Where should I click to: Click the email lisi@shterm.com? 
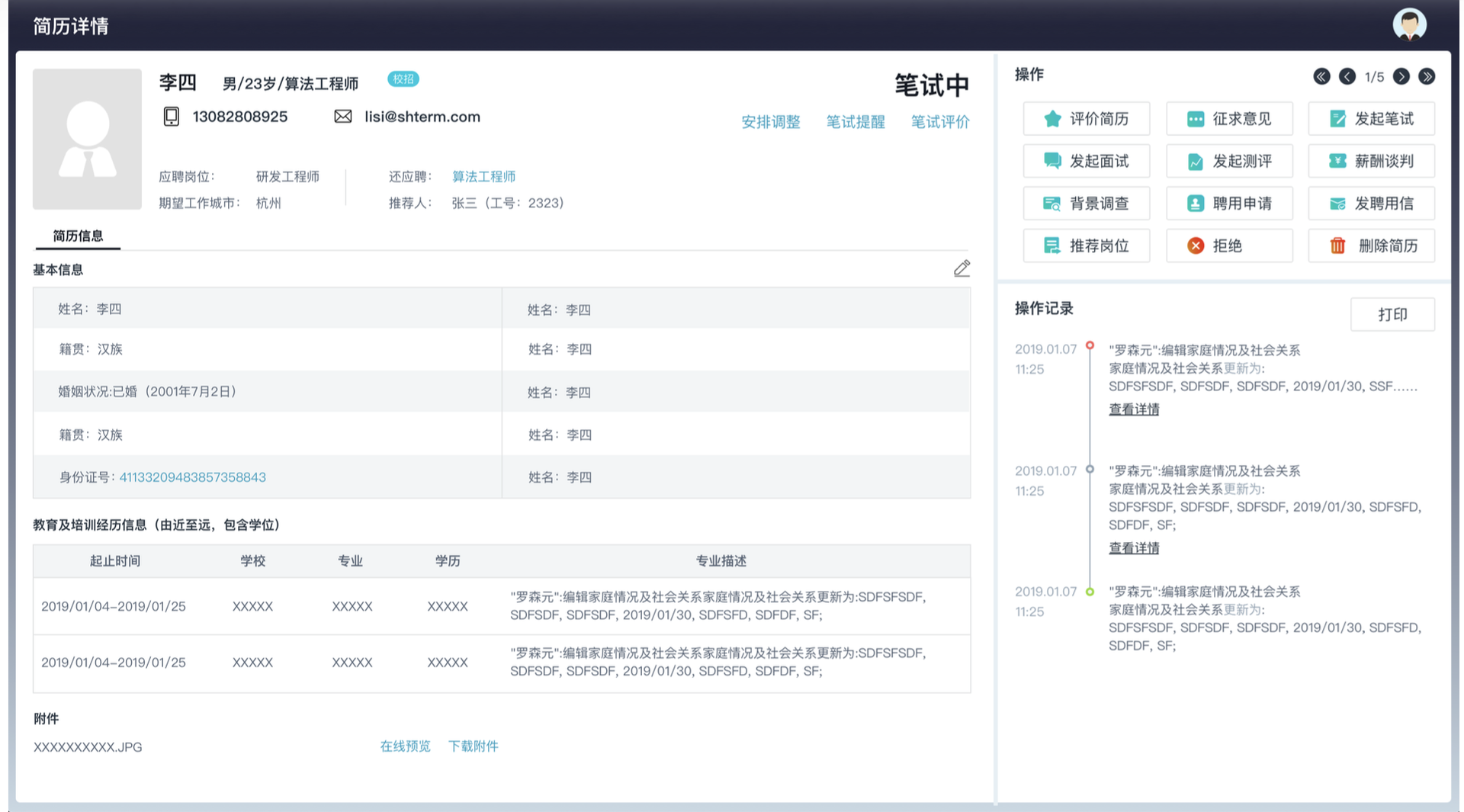[422, 117]
